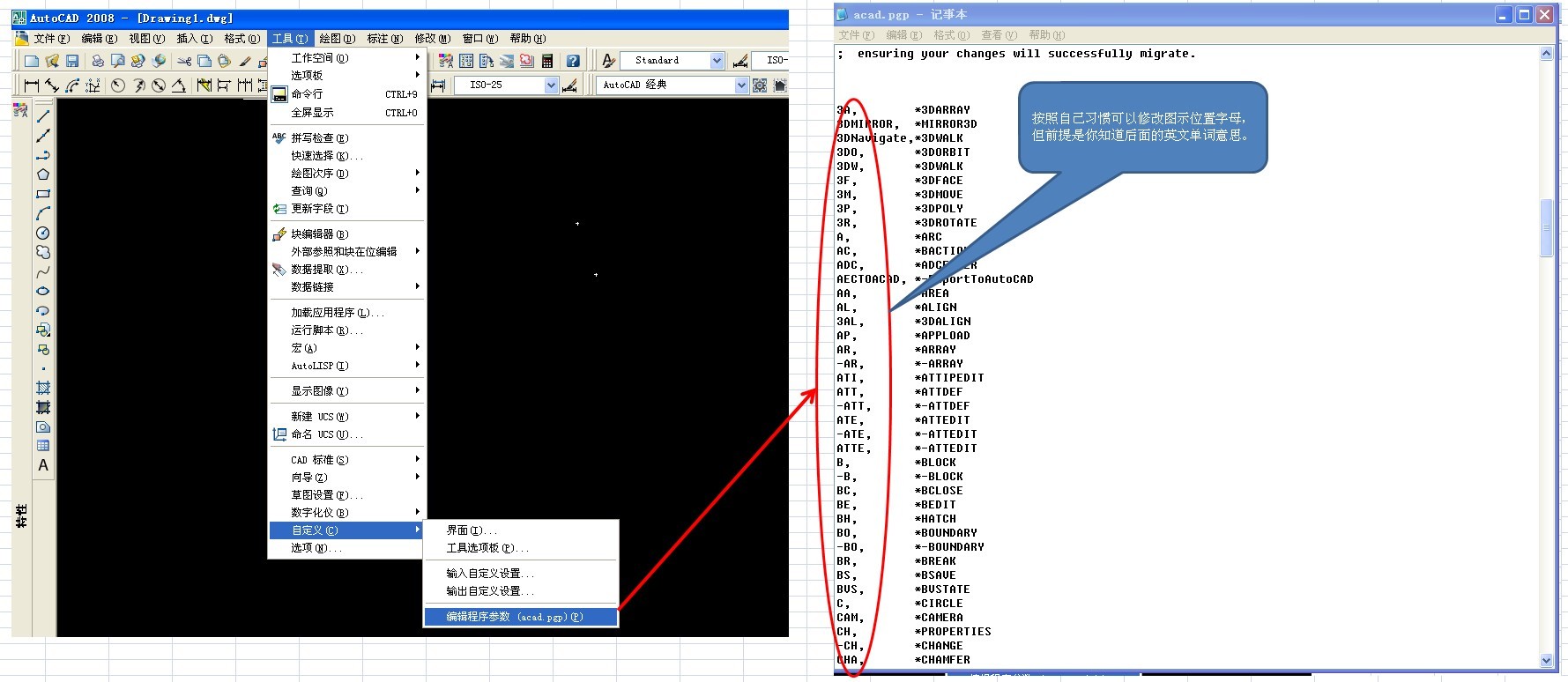Click the QuickCalc calculator icon
This screenshot has height=682, width=1568.
547,61
